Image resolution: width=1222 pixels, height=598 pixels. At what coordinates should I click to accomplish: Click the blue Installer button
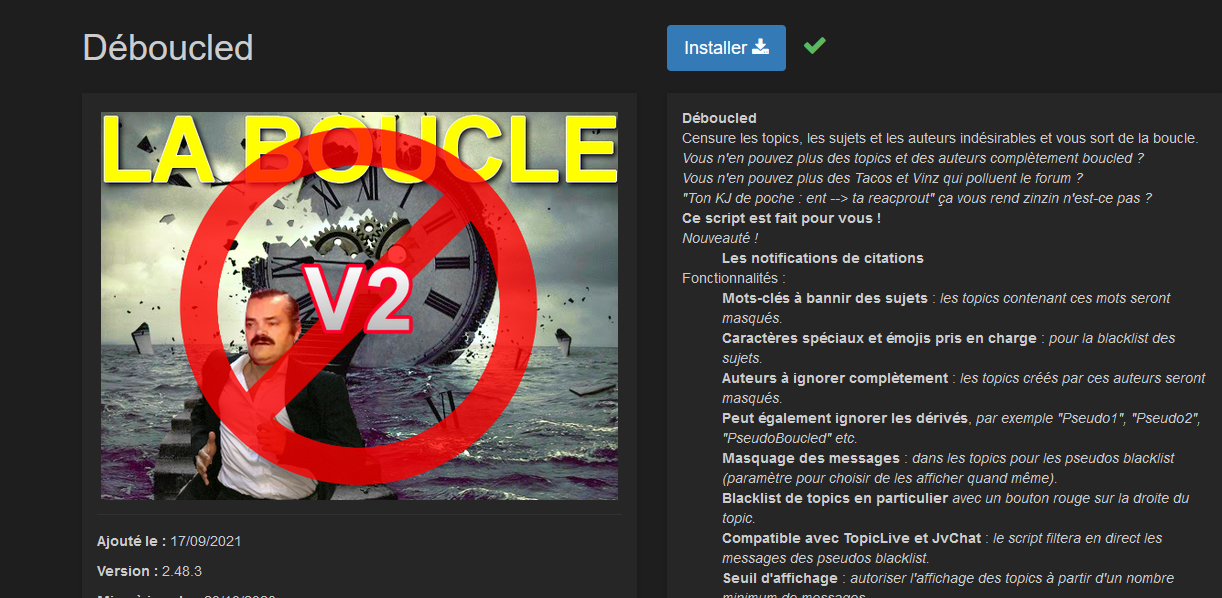point(726,48)
